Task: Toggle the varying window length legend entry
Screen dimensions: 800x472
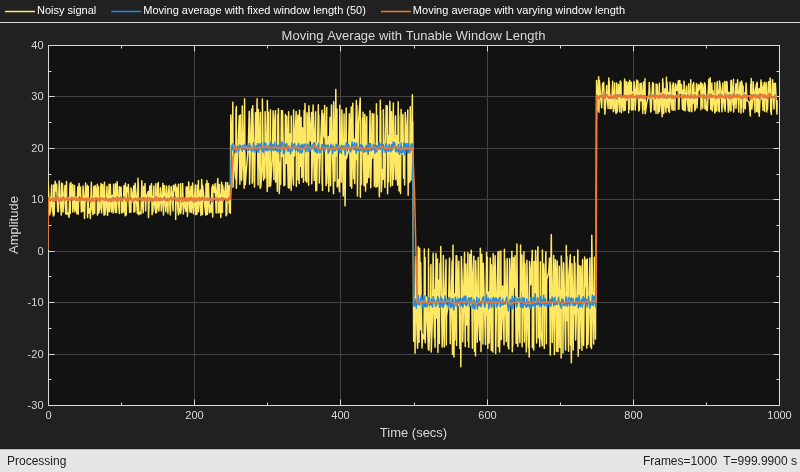Action: pos(503,10)
